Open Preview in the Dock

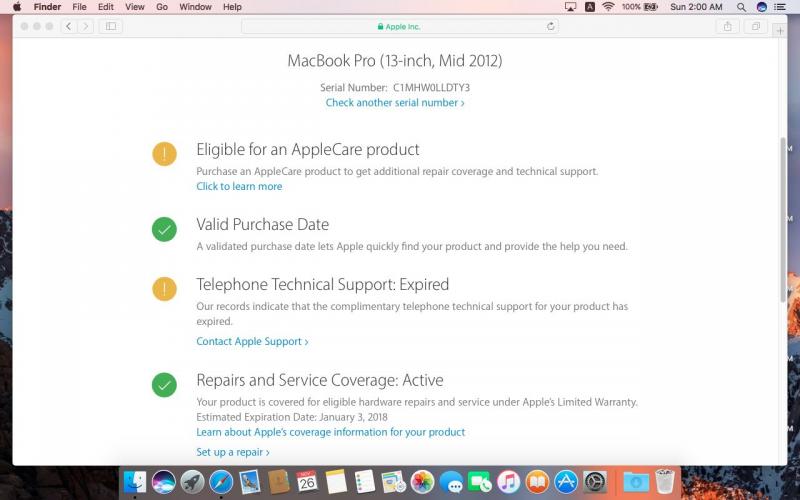coord(393,482)
